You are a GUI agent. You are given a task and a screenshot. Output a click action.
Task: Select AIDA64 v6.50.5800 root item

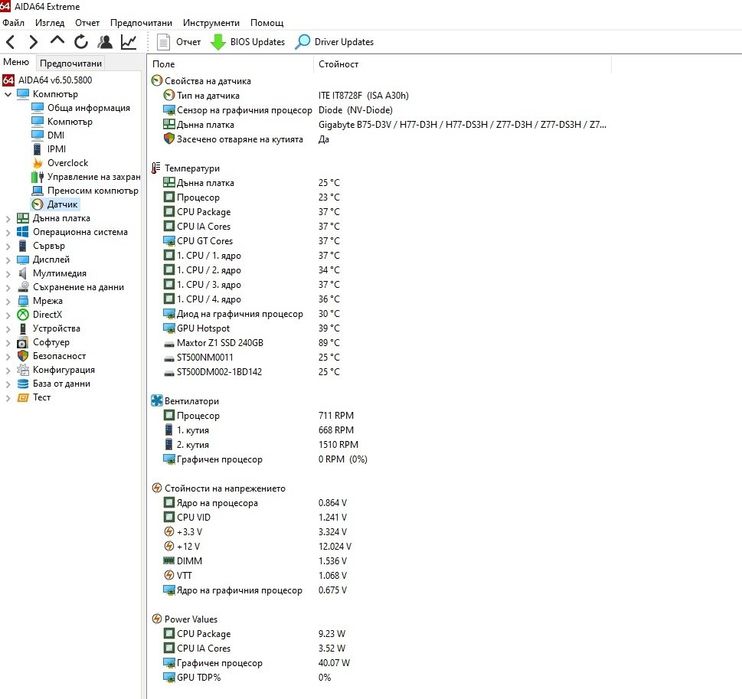point(55,80)
